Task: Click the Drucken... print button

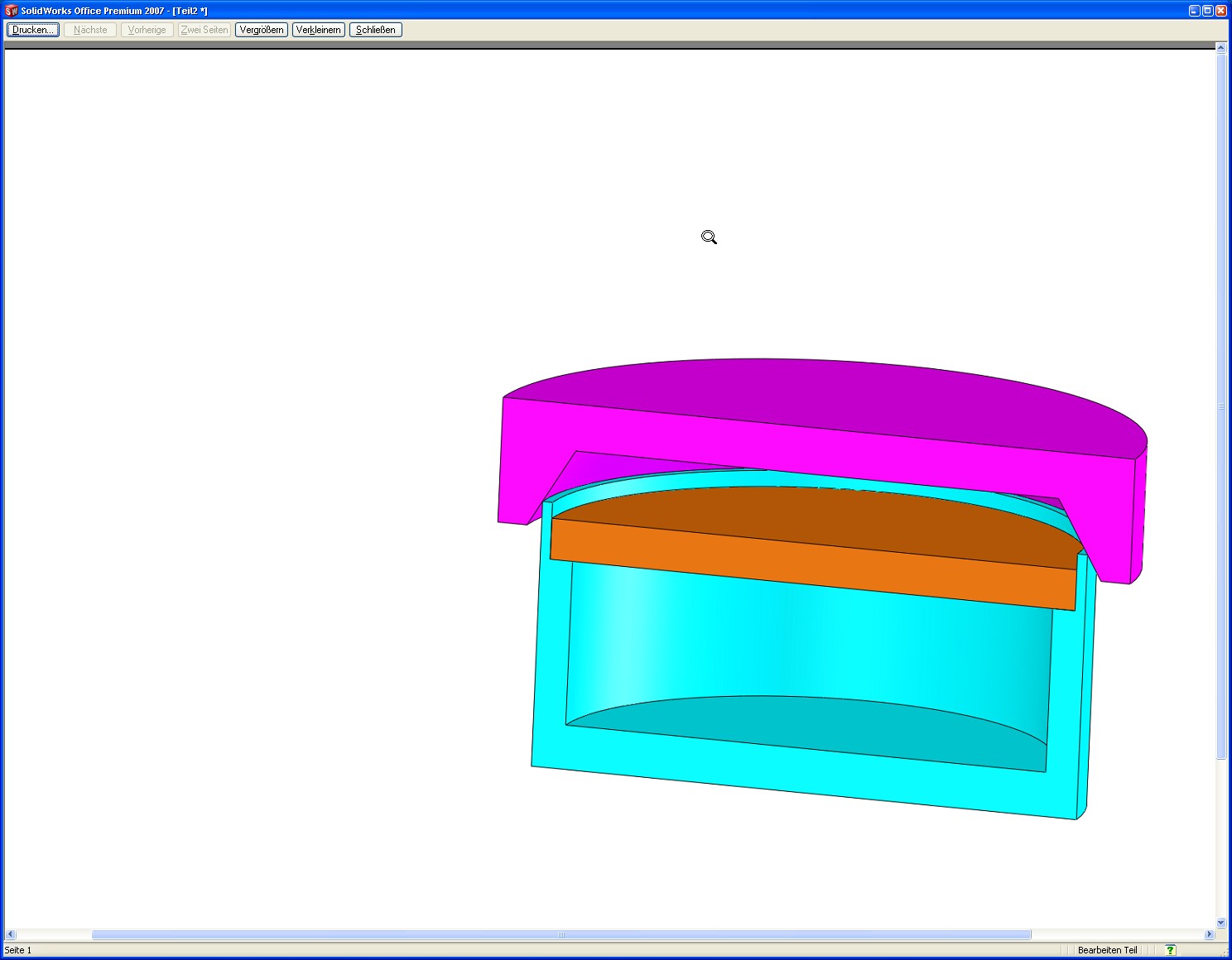Action: click(x=33, y=30)
